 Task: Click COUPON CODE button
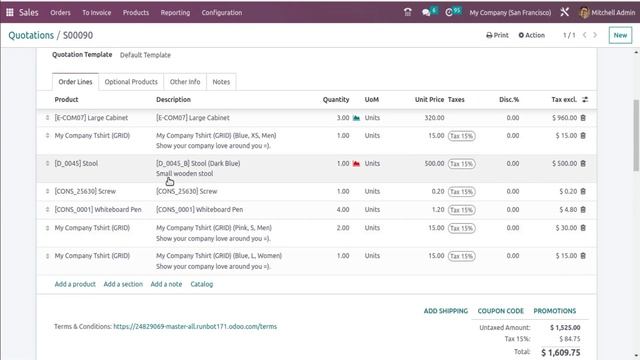coord(500,311)
